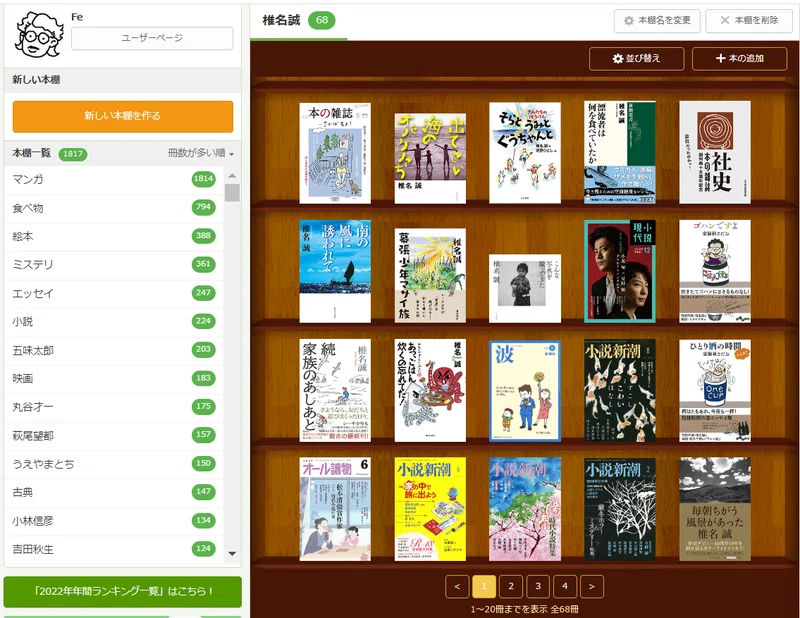Open the 小説現代 12 magazine cover
The height and width of the screenshot is (618, 800).
(x=619, y=271)
